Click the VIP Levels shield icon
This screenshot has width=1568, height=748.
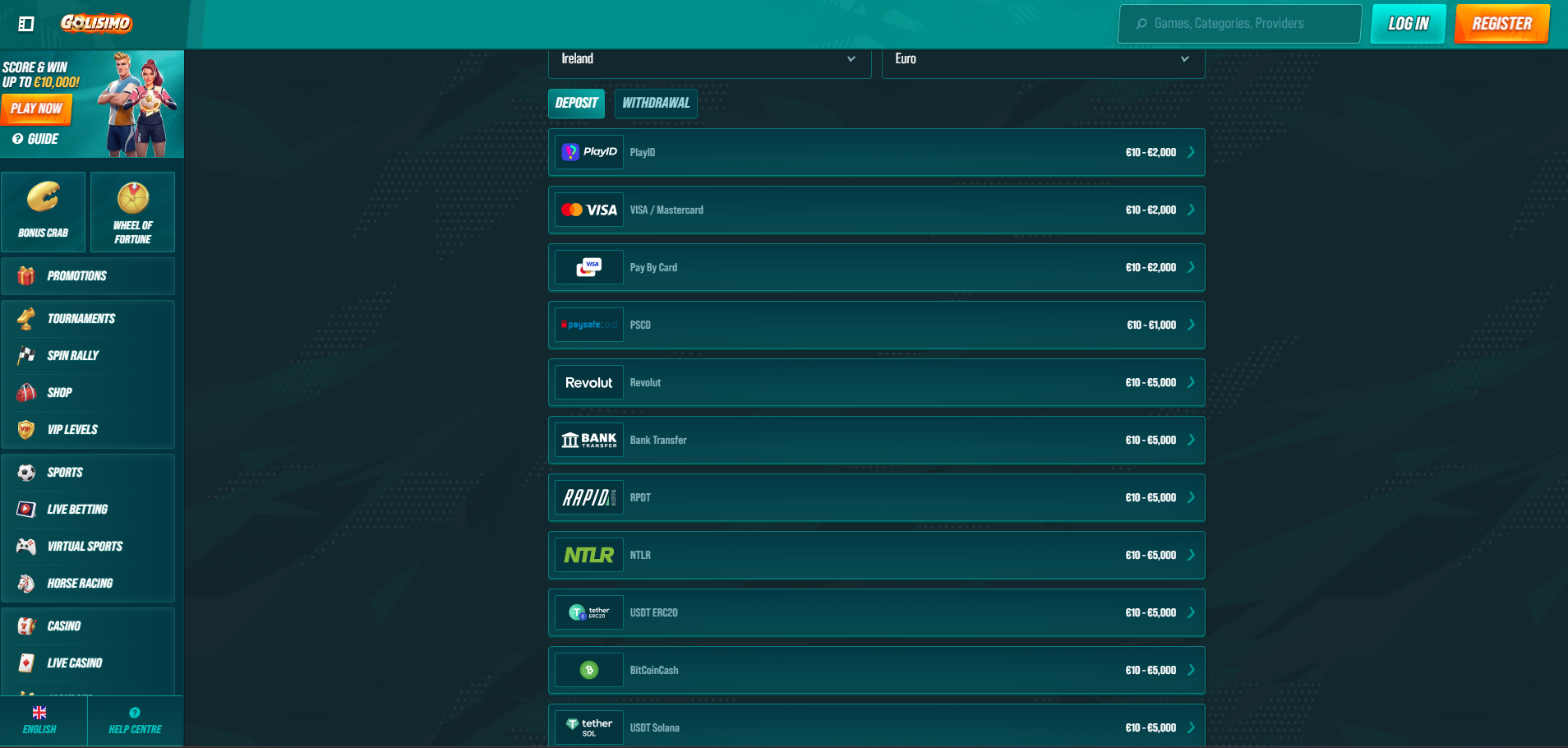26,429
